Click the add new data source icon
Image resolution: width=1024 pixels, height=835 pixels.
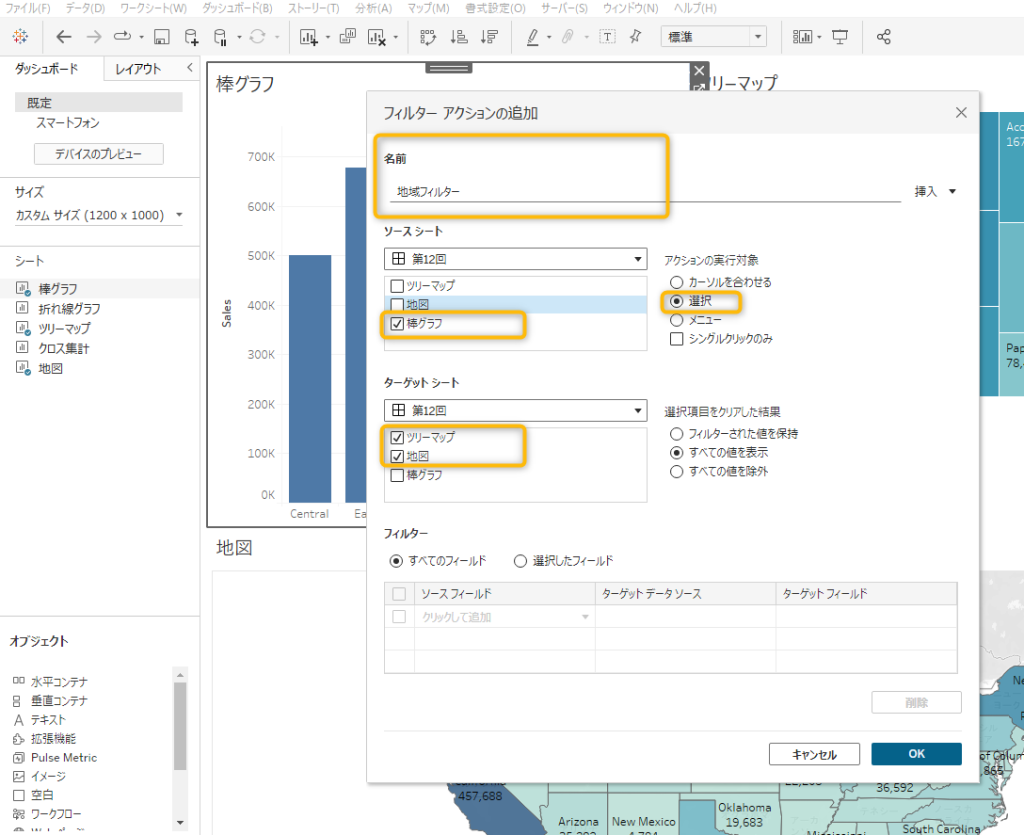[x=191, y=37]
